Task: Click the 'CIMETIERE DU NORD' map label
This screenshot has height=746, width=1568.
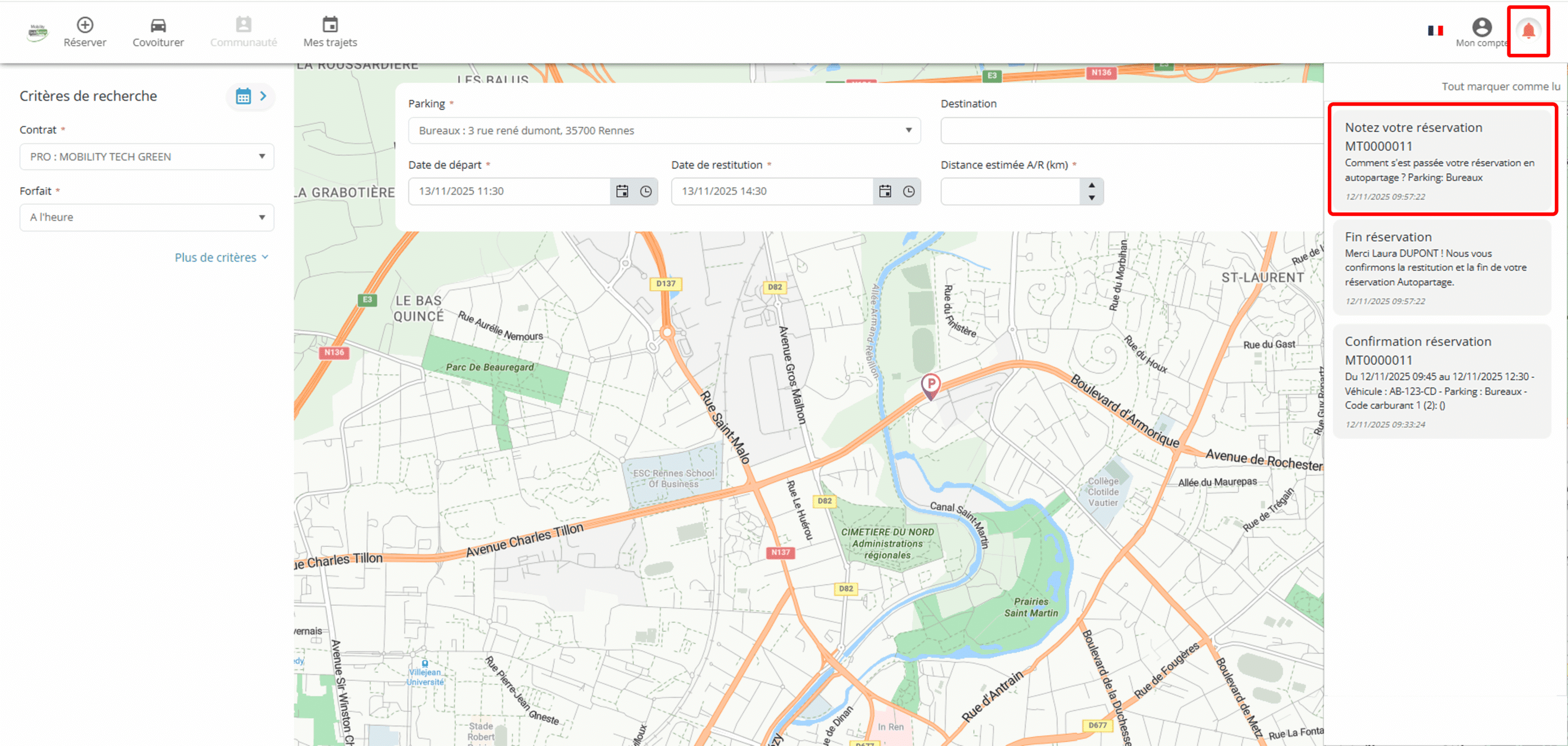Action: pyautogui.click(x=887, y=532)
